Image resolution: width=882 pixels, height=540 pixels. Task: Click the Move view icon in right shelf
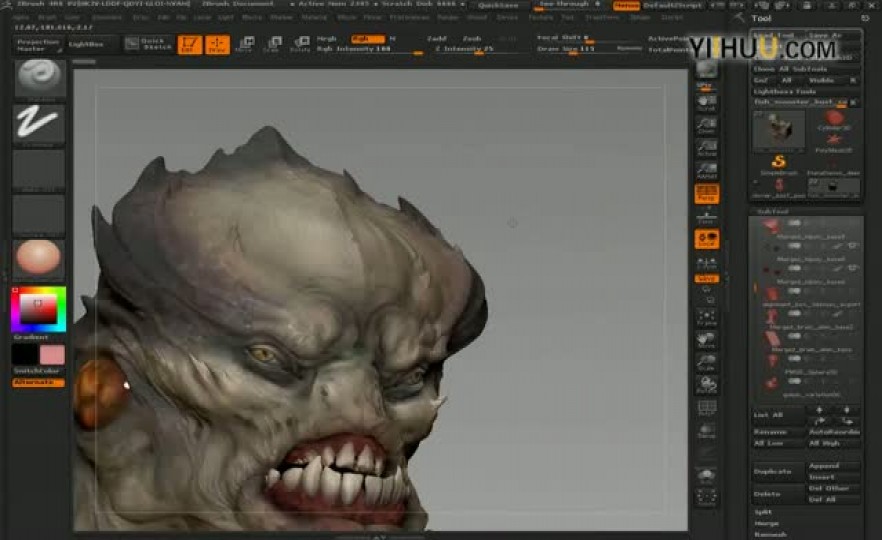pyautogui.click(x=706, y=340)
